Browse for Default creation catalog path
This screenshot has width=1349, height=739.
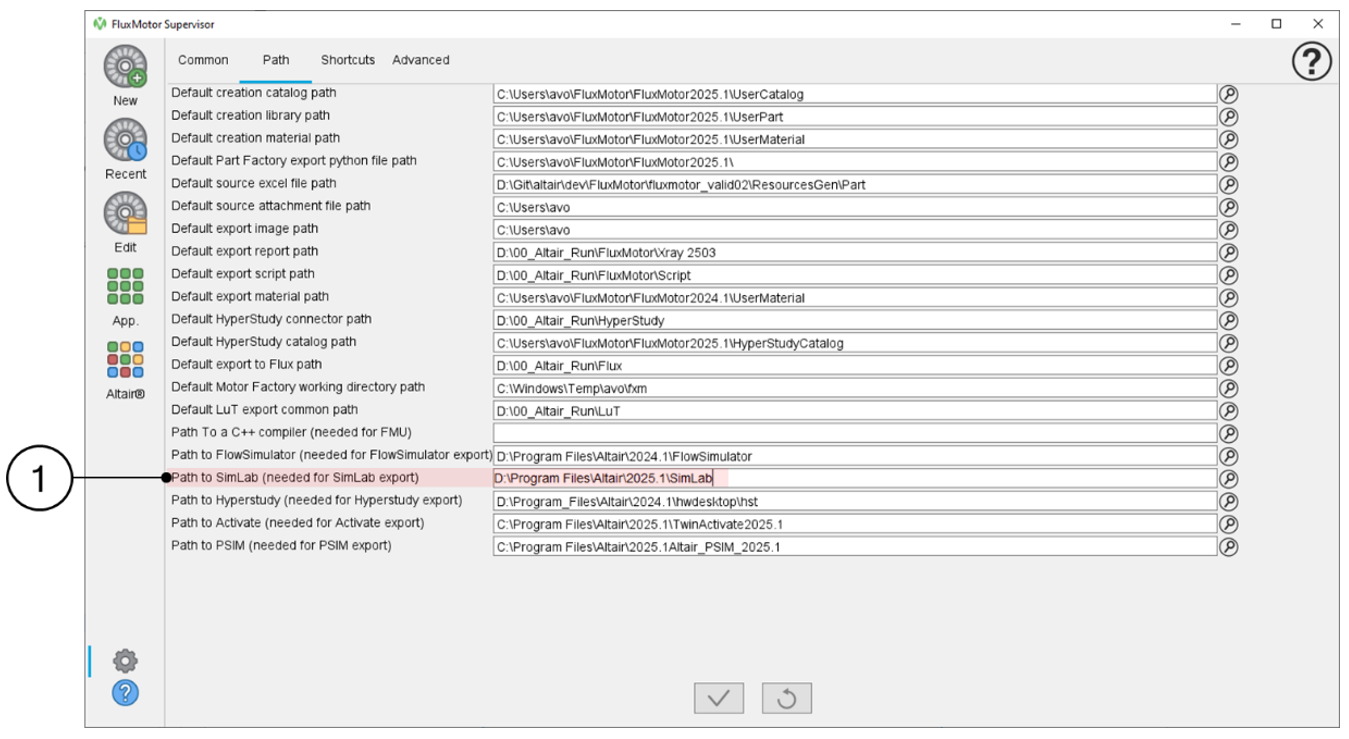click(1229, 94)
